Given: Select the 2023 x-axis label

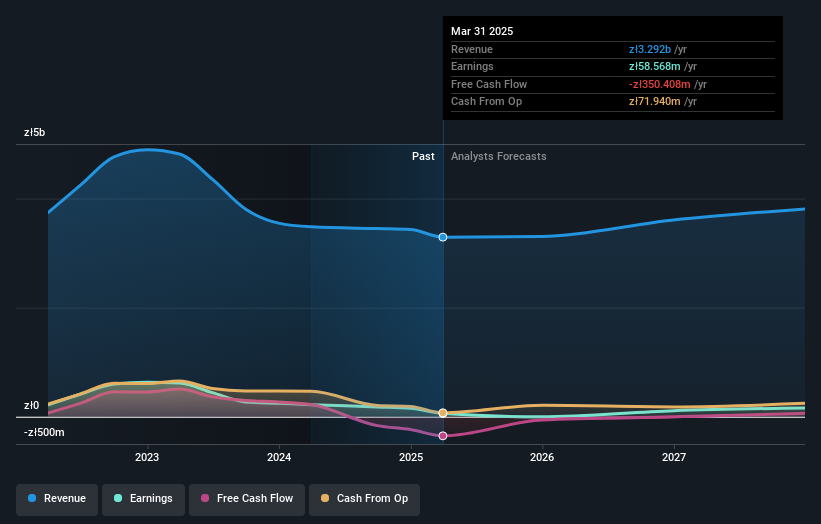Looking at the screenshot, I should (x=147, y=457).
